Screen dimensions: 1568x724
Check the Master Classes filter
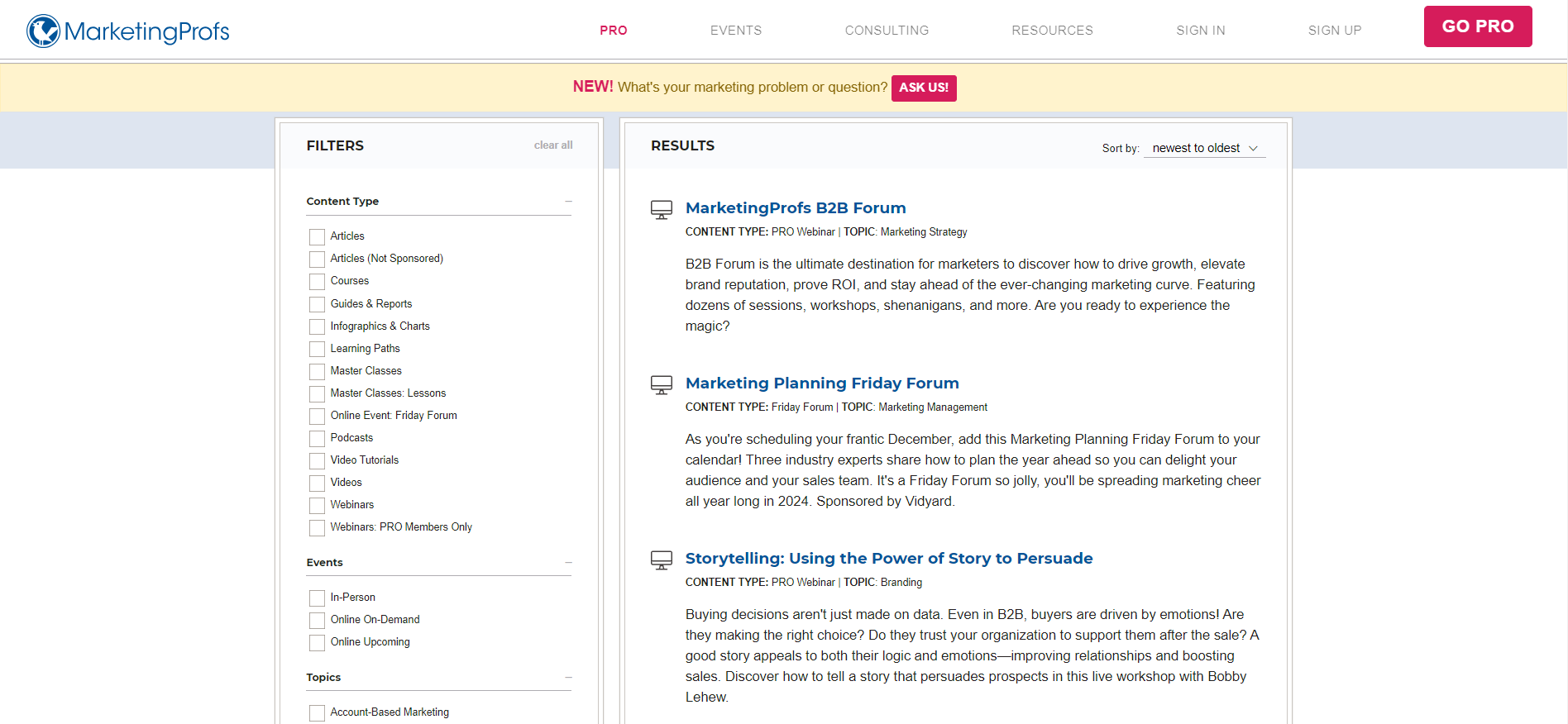317,372
